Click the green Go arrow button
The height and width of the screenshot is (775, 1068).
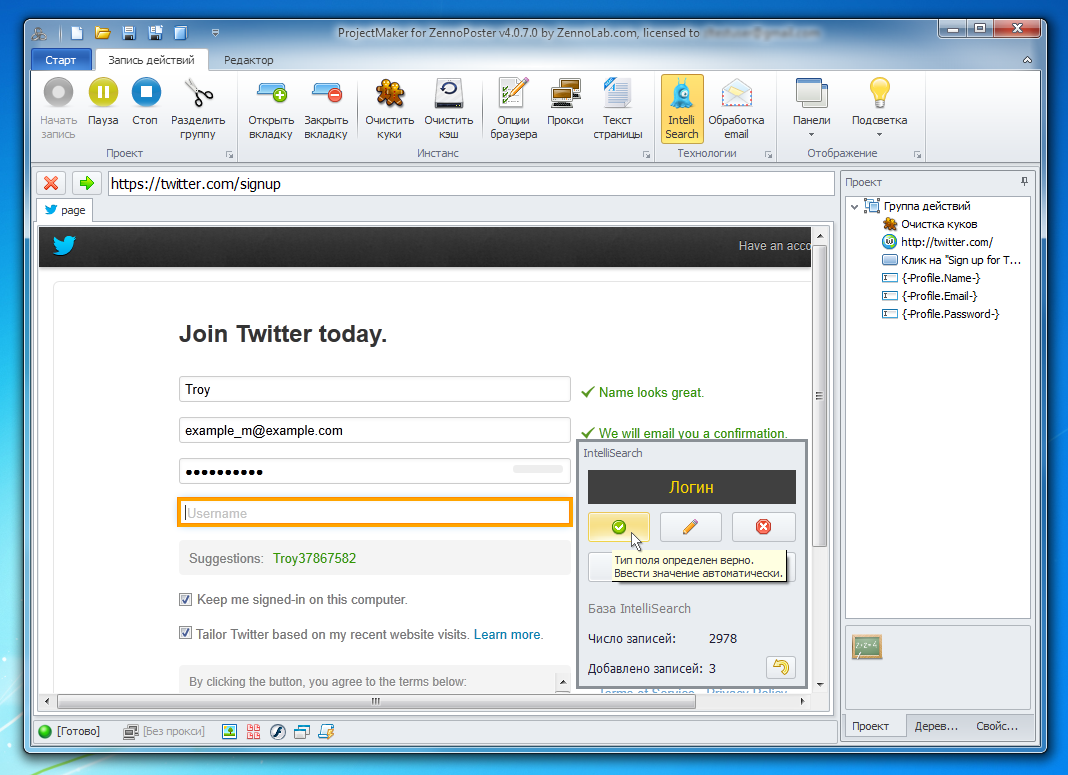click(87, 183)
